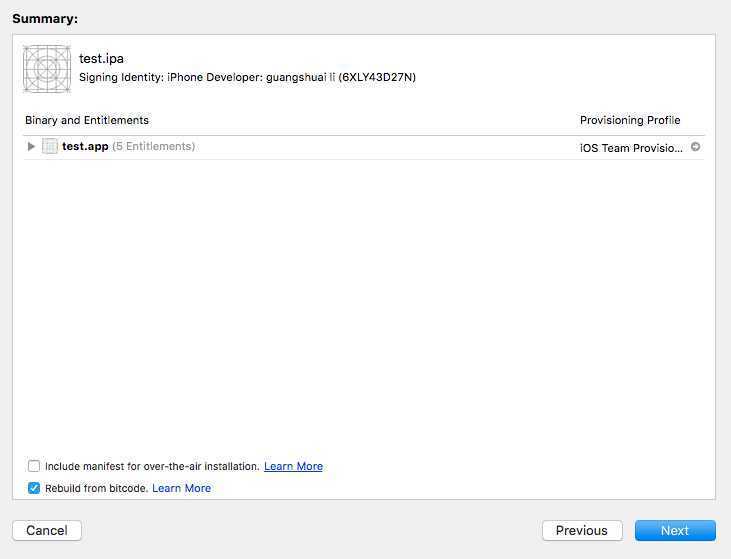Go back with the Previous button
The height and width of the screenshot is (559, 731).
(x=582, y=531)
